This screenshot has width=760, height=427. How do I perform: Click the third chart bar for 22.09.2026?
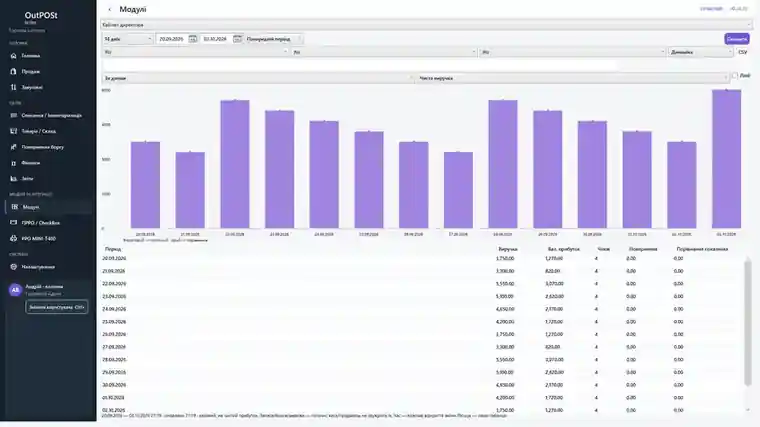(235, 164)
